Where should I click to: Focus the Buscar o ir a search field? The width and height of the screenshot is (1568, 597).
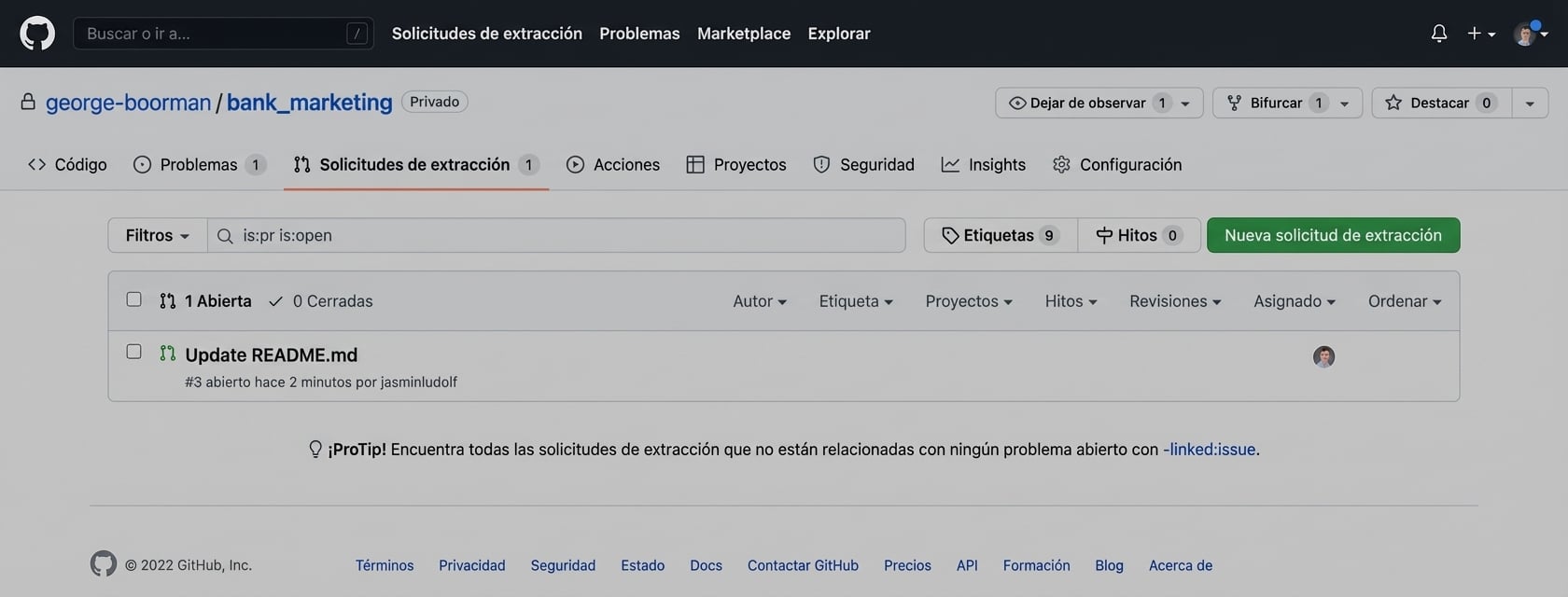(223, 34)
